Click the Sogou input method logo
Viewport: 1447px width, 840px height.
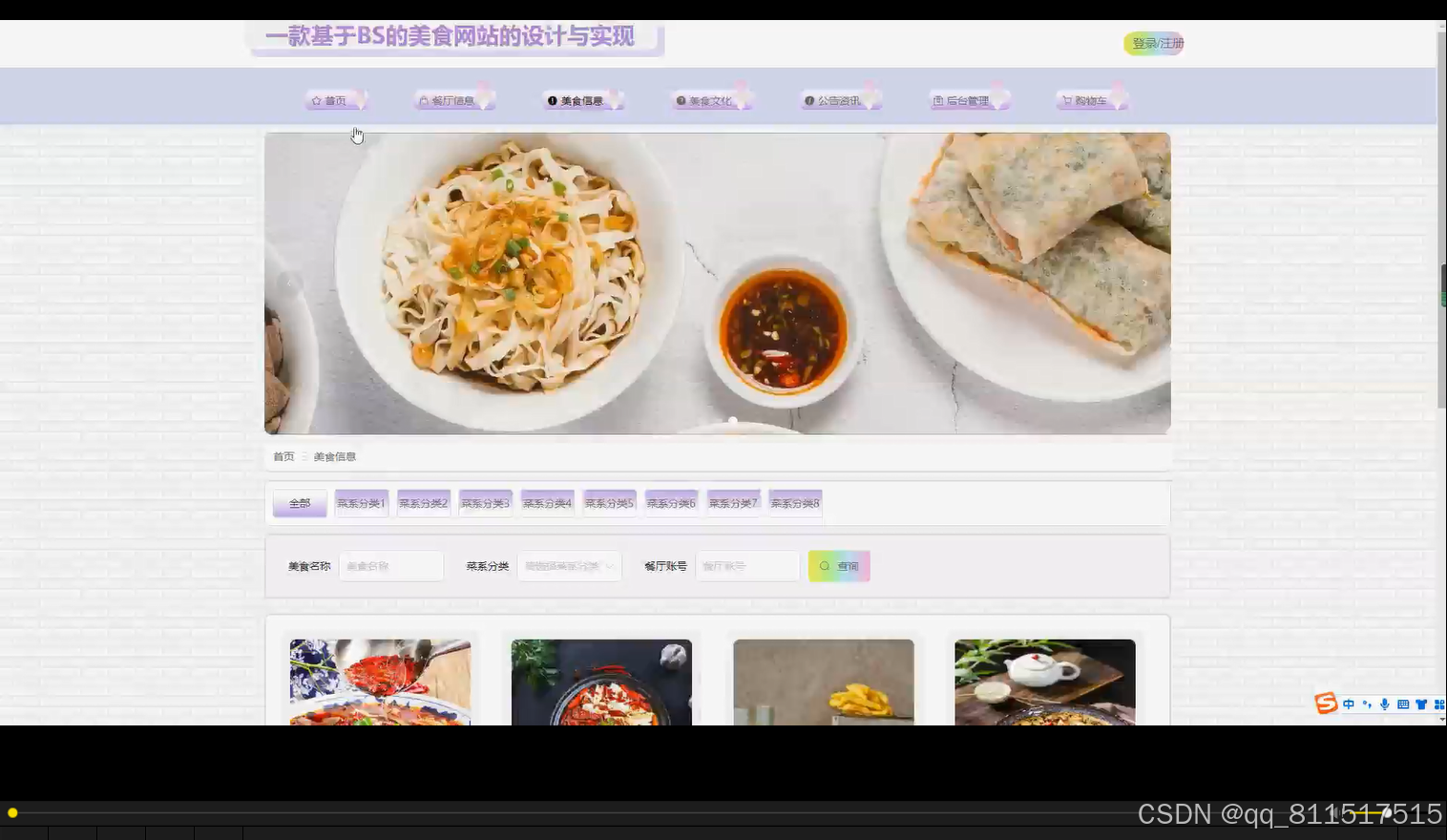(x=1327, y=703)
